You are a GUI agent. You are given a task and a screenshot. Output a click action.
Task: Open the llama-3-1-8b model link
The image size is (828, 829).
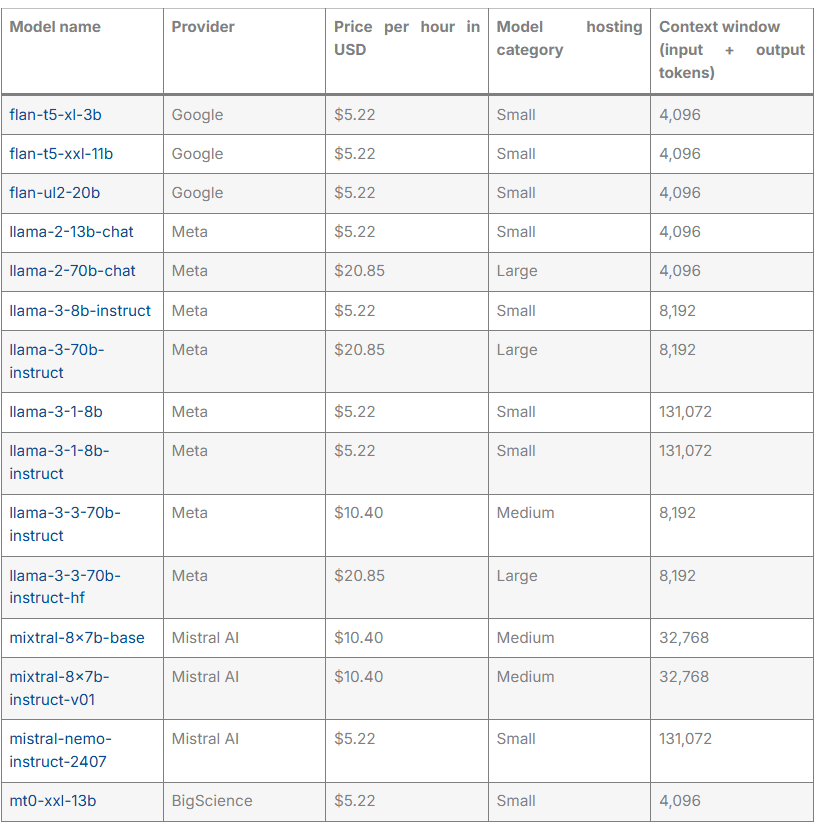pos(56,412)
